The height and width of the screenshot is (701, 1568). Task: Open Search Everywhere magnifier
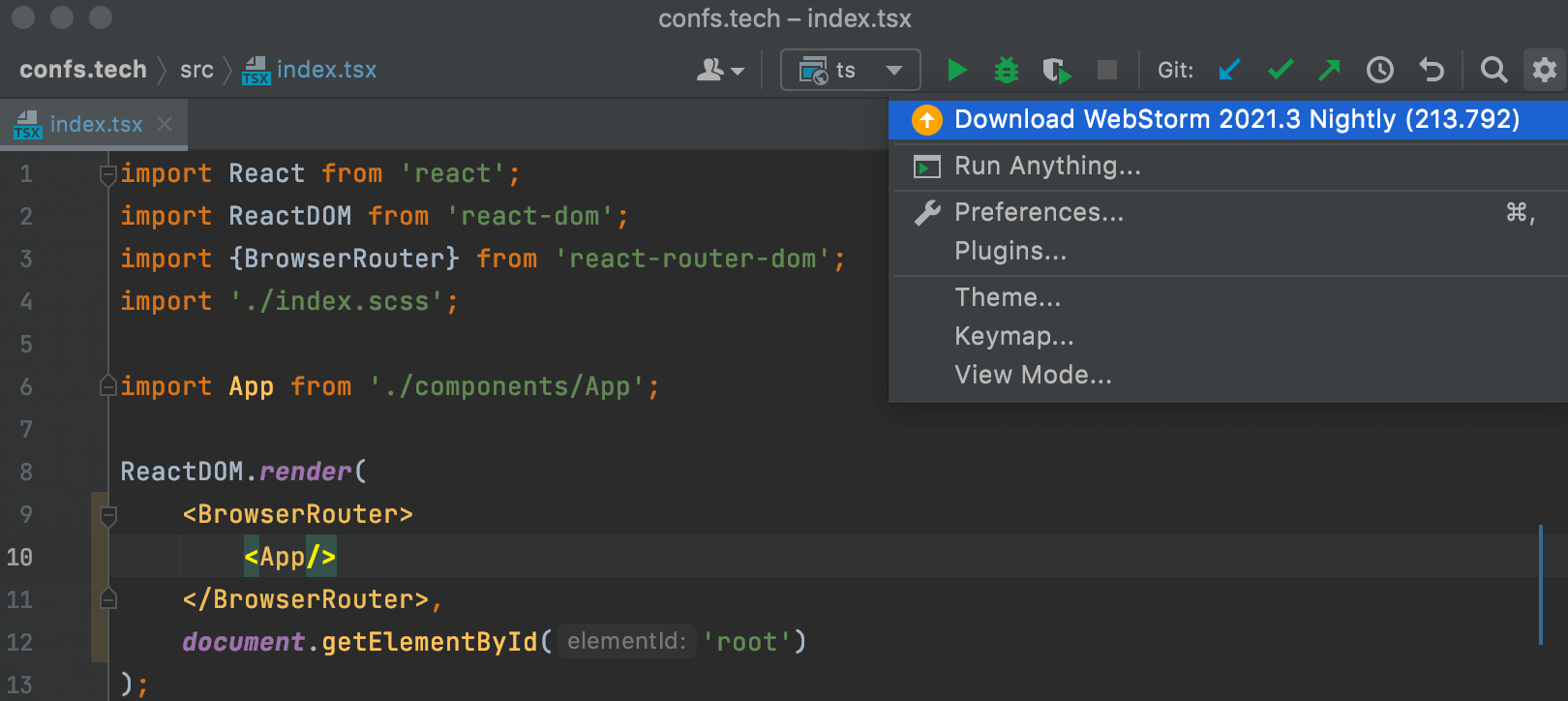point(1493,70)
